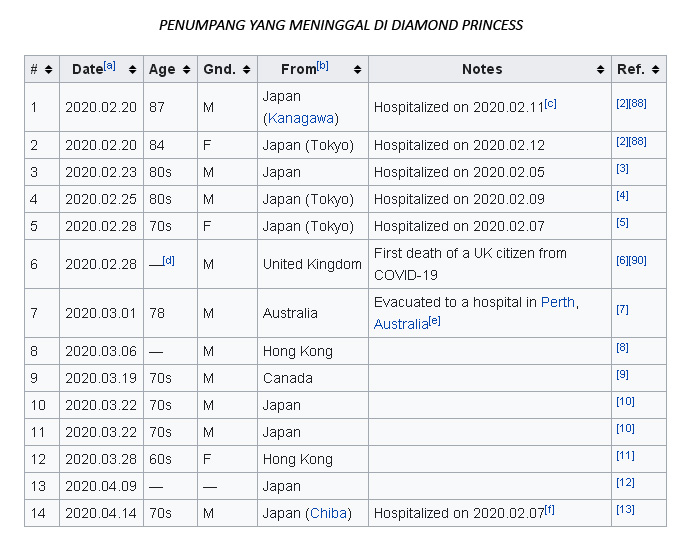The width and height of the screenshot is (700, 552).
Task: Open reference [3] link
Action: pyautogui.click(x=622, y=169)
